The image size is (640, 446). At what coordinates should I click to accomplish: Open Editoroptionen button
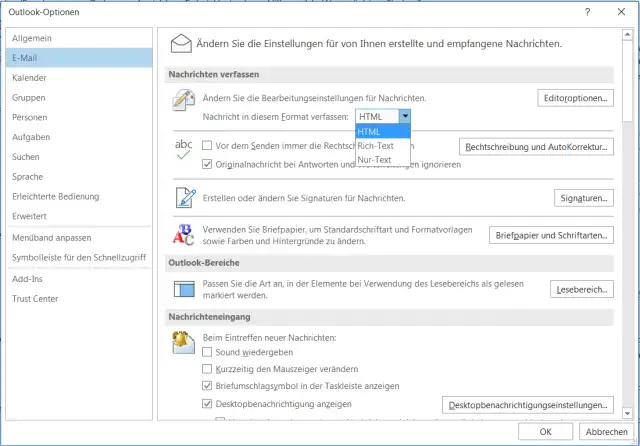point(575,98)
